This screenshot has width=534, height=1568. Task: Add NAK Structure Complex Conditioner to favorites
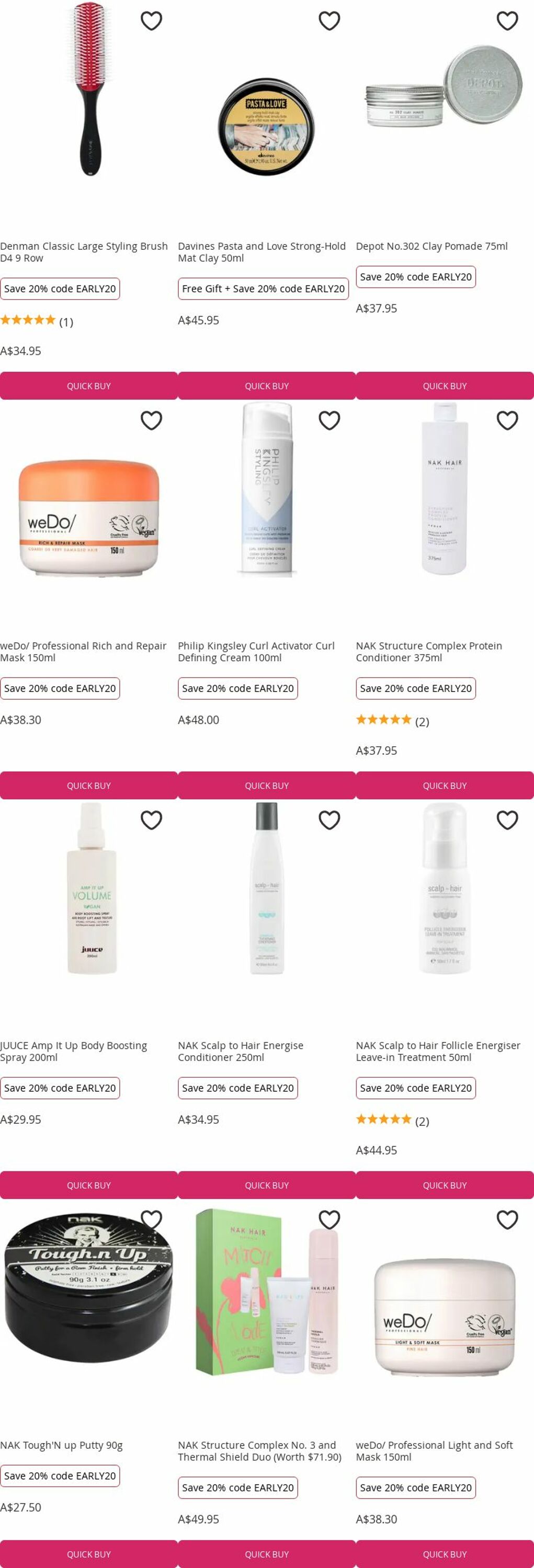tap(507, 421)
